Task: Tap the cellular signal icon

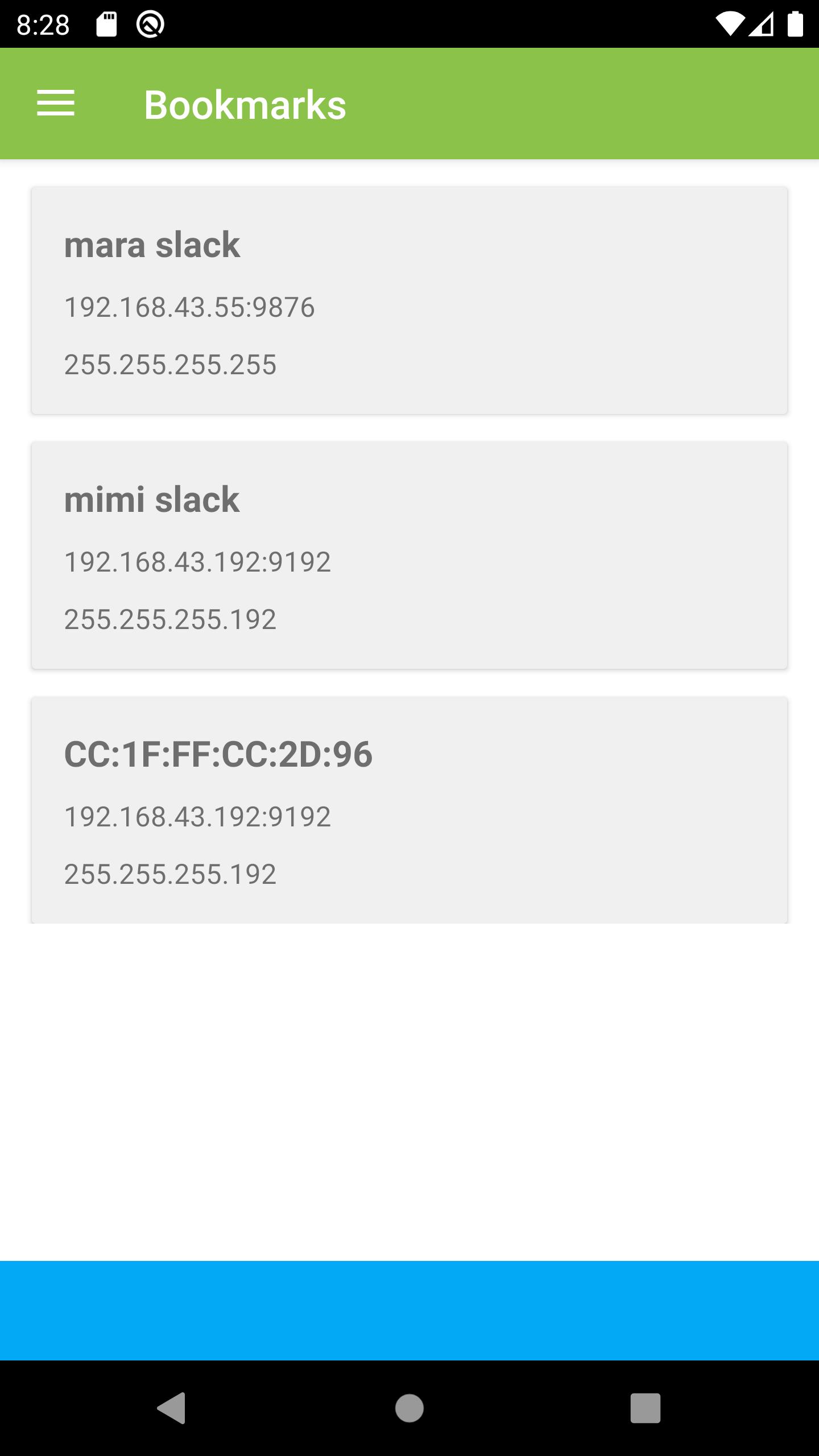Action: (x=762, y=24)
